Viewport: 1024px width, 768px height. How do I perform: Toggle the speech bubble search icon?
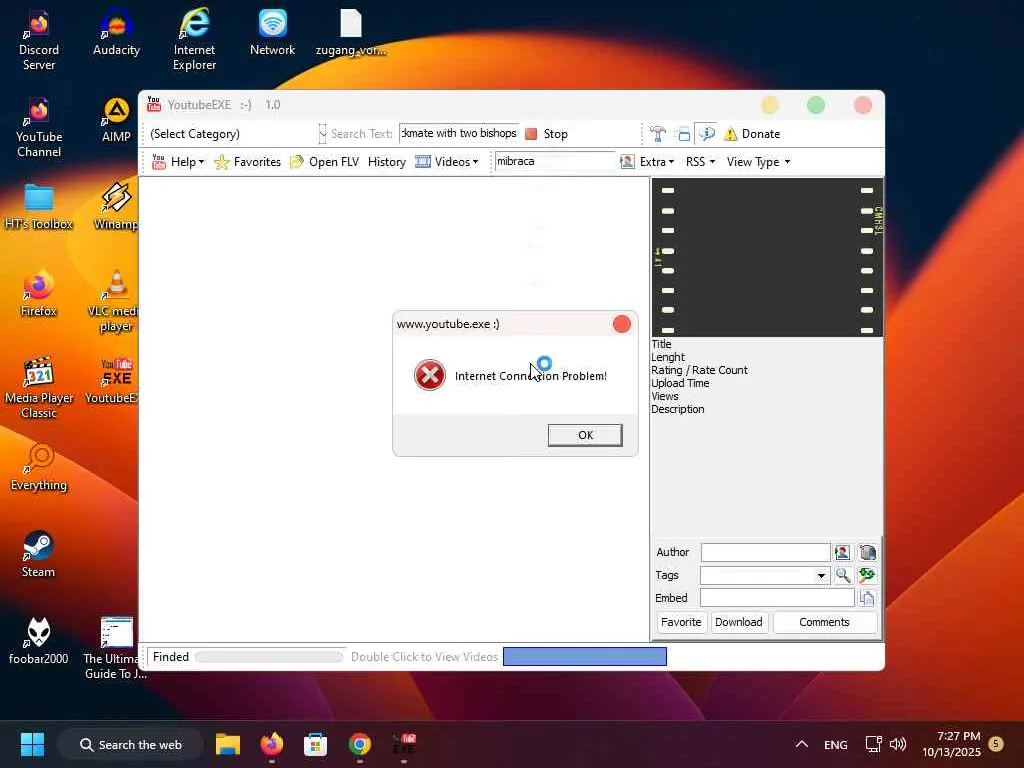click(707, 134)
